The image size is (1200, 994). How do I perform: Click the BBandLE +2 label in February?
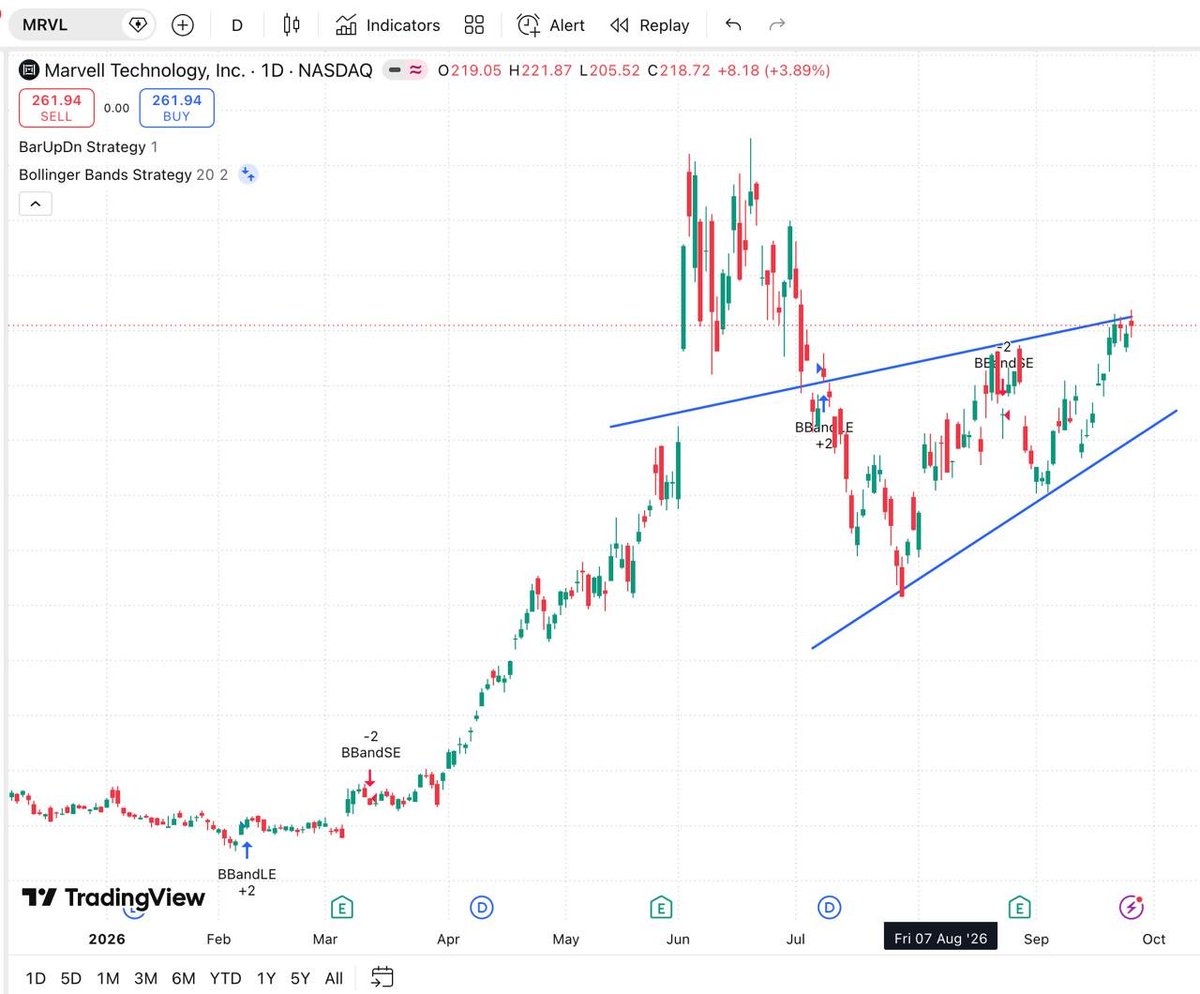pos(246,881)
